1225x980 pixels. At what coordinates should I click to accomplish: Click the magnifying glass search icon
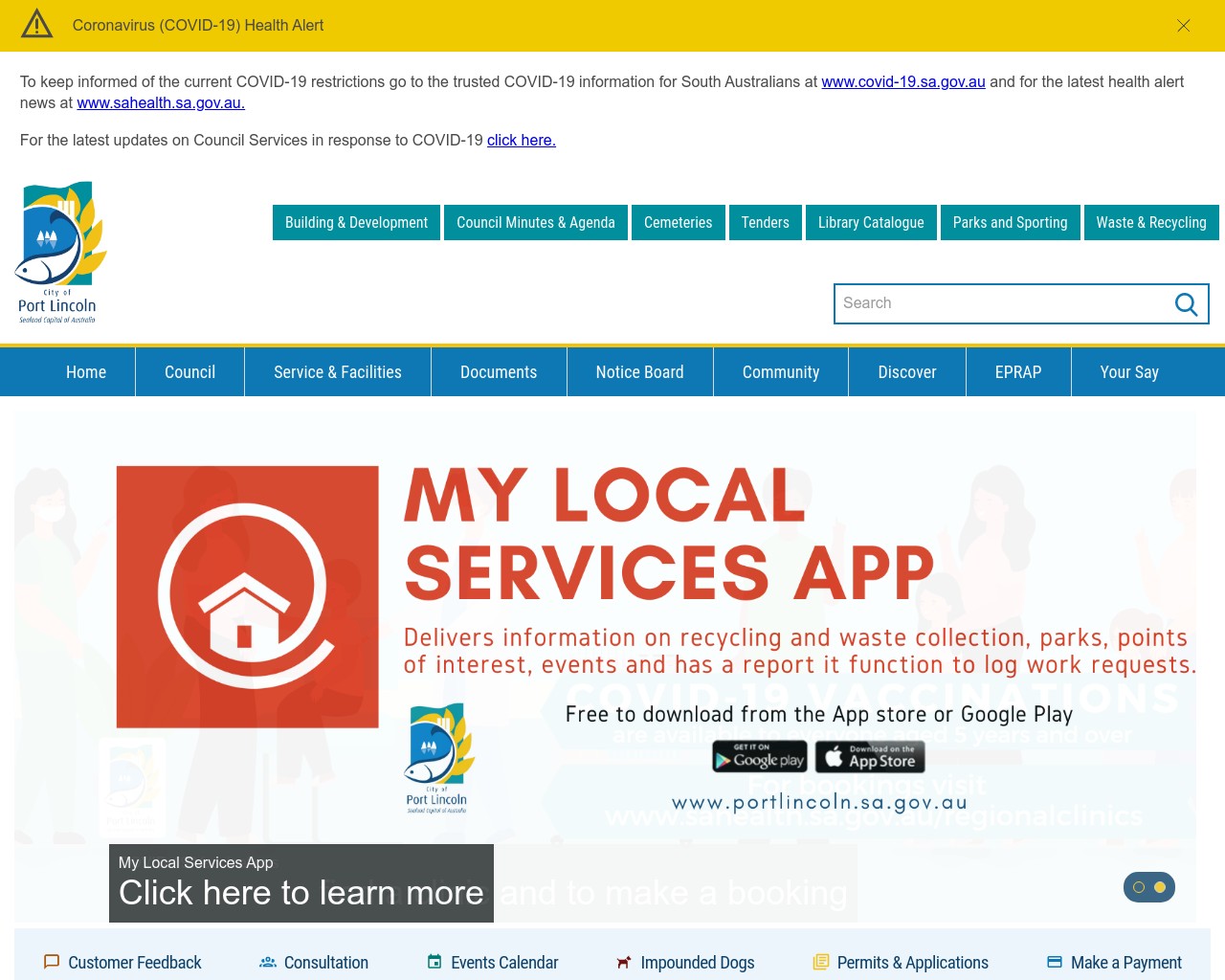(x=1186, y=304)
